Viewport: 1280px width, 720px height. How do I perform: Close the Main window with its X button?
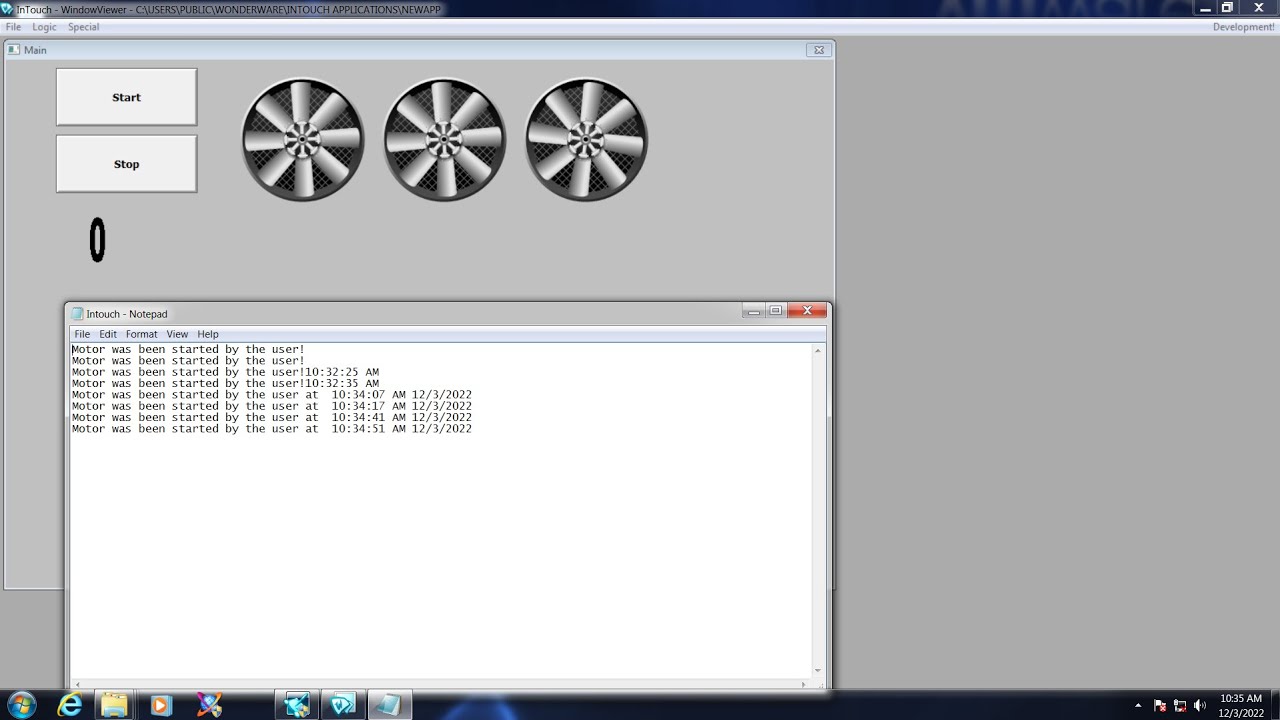click(818, 50)
